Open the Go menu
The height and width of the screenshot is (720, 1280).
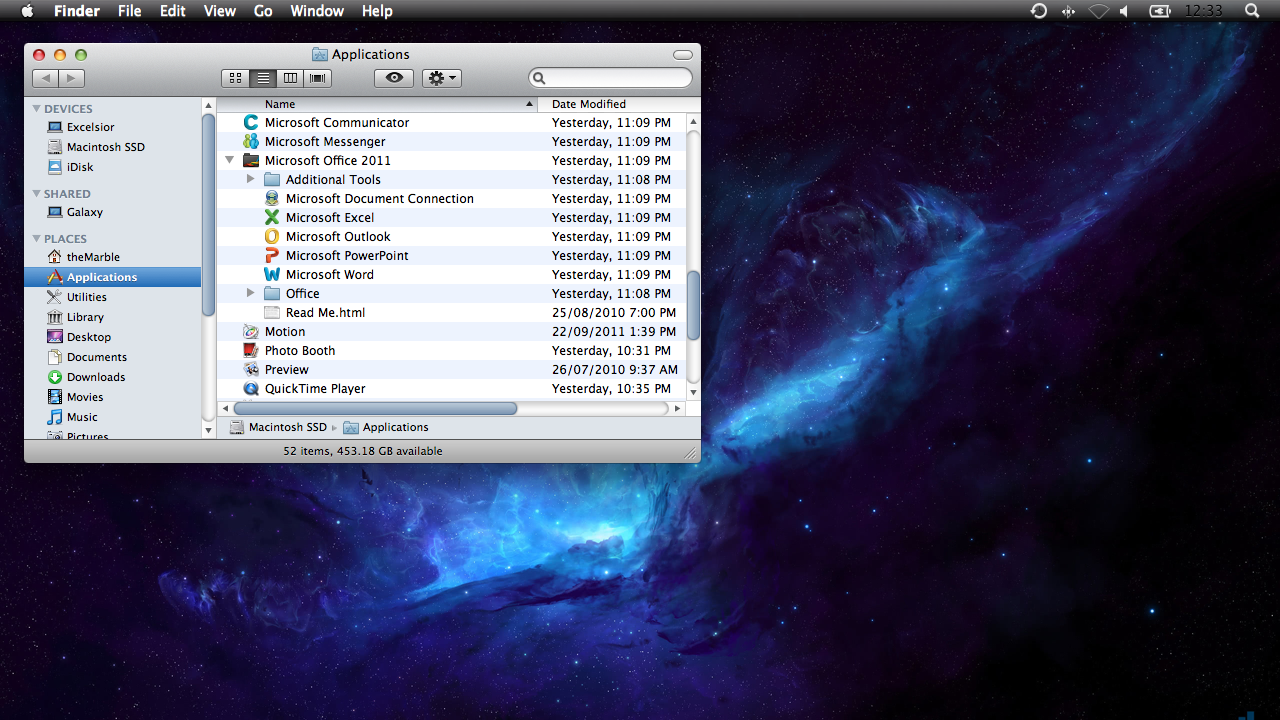pyautogui.click(x=263, y=11)
